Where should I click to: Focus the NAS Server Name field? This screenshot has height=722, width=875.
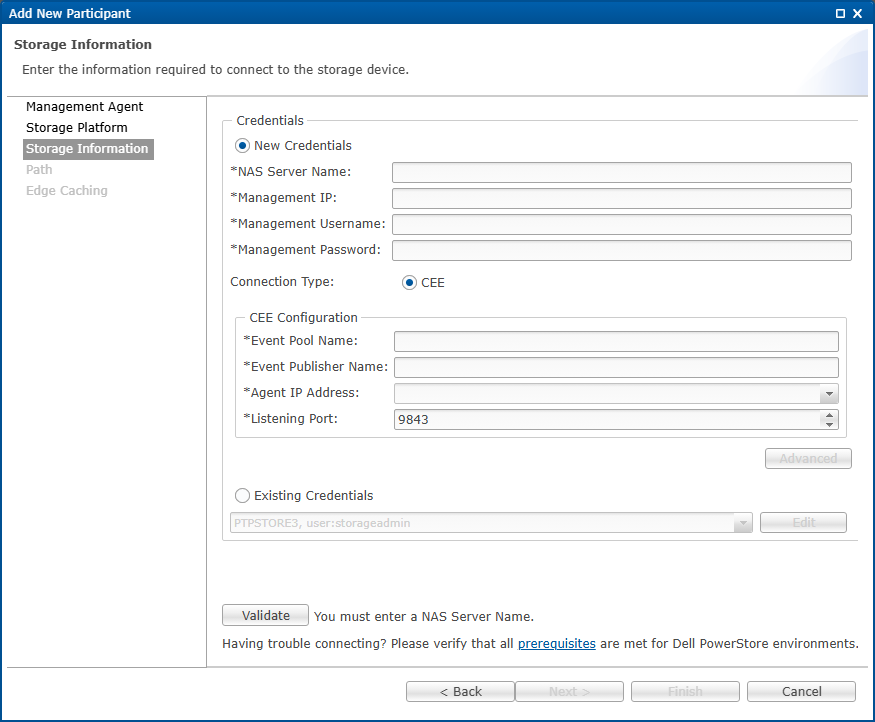click(x=622, y=172)
